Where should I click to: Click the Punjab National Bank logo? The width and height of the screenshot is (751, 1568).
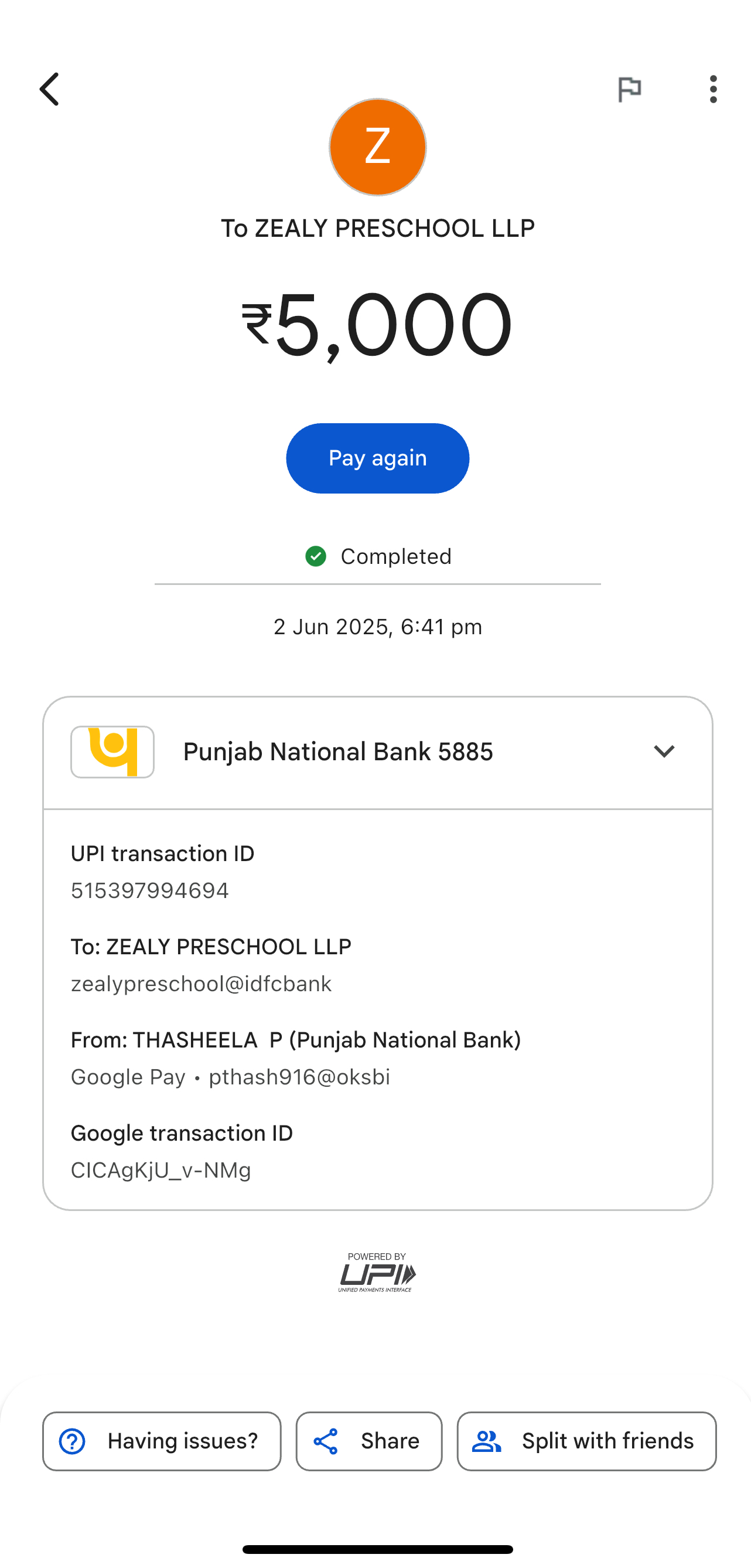(x=112, y=751)
